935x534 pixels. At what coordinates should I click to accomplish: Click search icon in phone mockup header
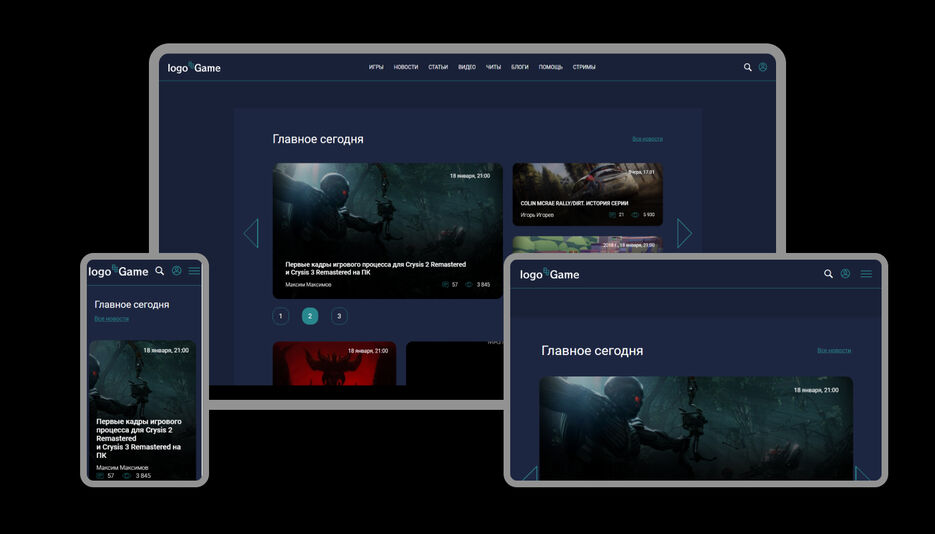(x=159, y=271)
